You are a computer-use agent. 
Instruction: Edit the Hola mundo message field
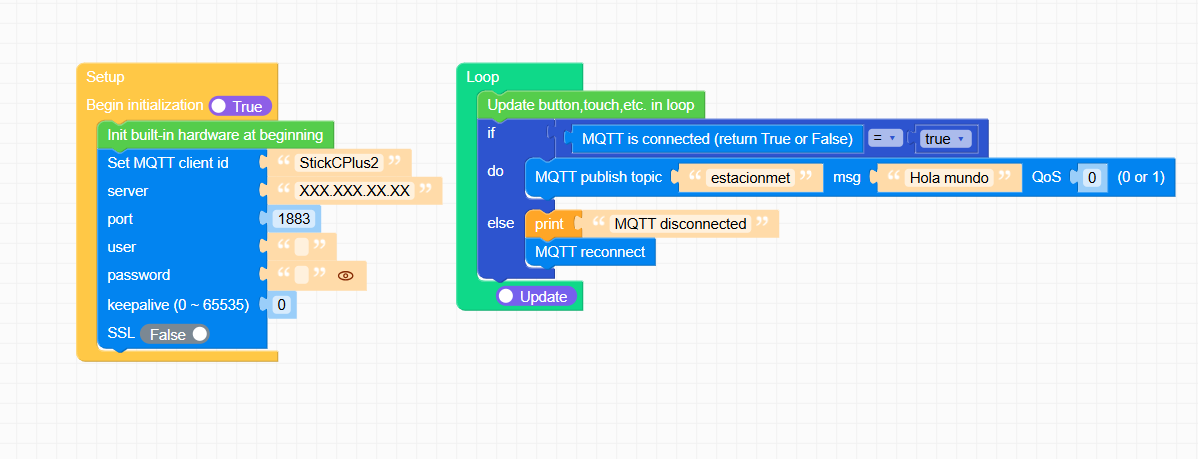pyautogui.click(x=948, y=178)
